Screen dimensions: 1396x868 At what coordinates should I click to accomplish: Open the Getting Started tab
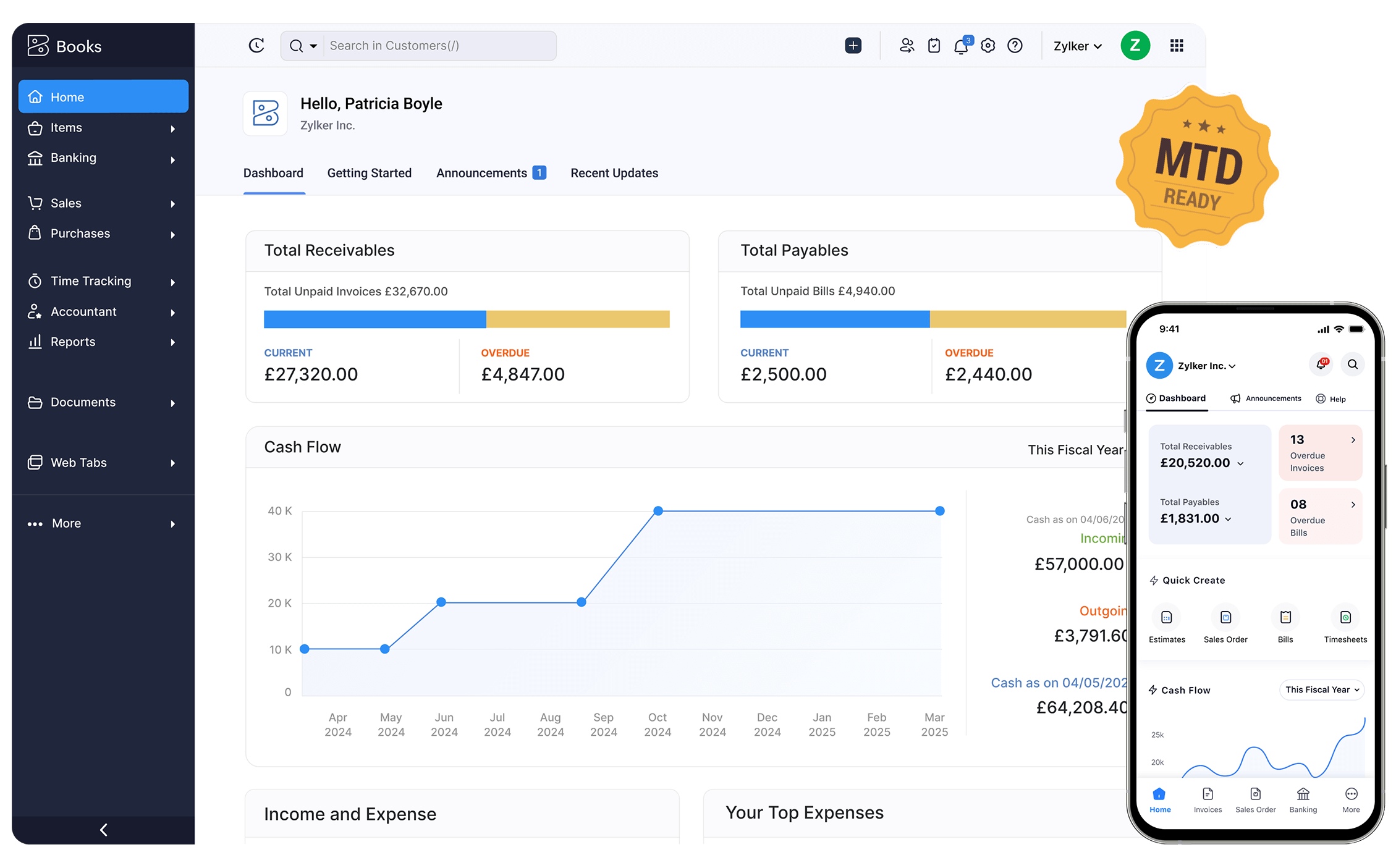pos(369,173)
